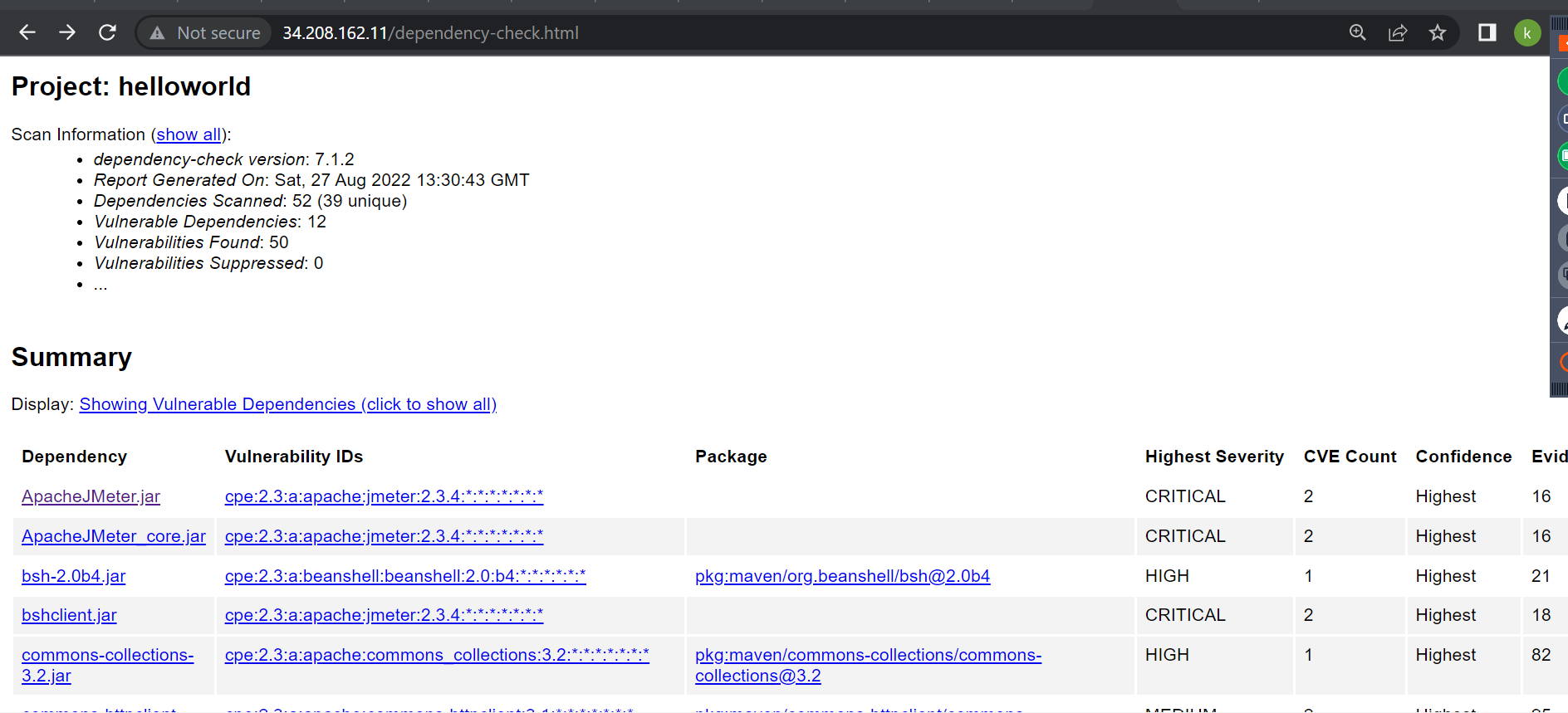The width and height of the screenshot is (1568, 713).
Task: Select the HIGH severity for bsh-2.0b4.jar
Action: pyautogui.click(x=1167, y=576)
